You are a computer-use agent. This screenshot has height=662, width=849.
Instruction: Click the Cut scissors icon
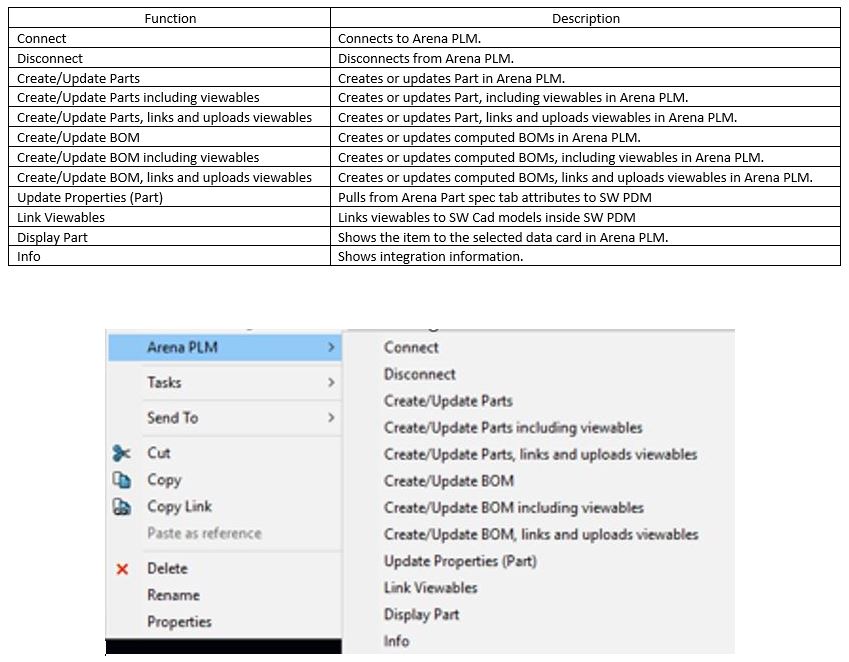coord(122,453)
